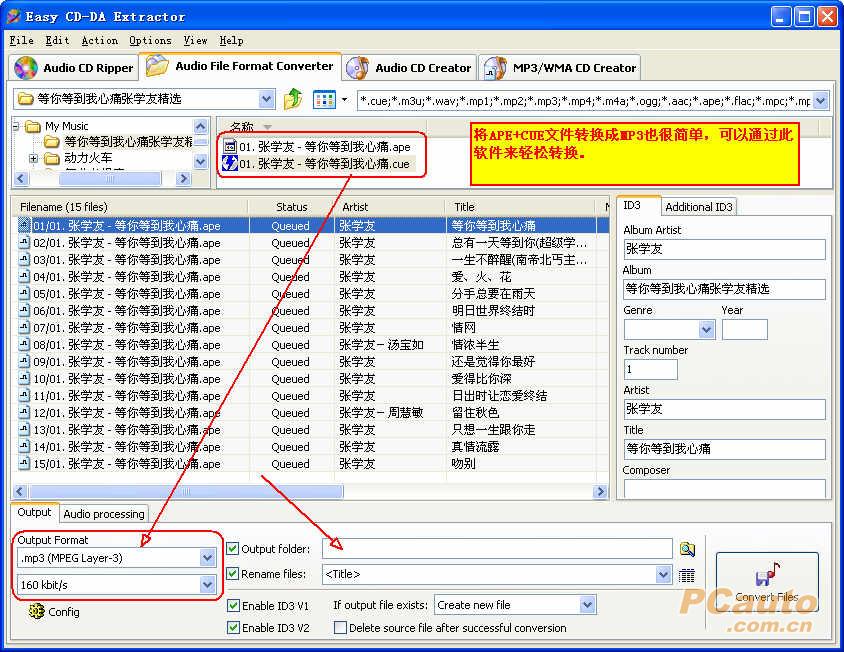Disable Enable ID3 V1 checkbox
The height and width of the screenshot is (652, 844).
[233, 606]
